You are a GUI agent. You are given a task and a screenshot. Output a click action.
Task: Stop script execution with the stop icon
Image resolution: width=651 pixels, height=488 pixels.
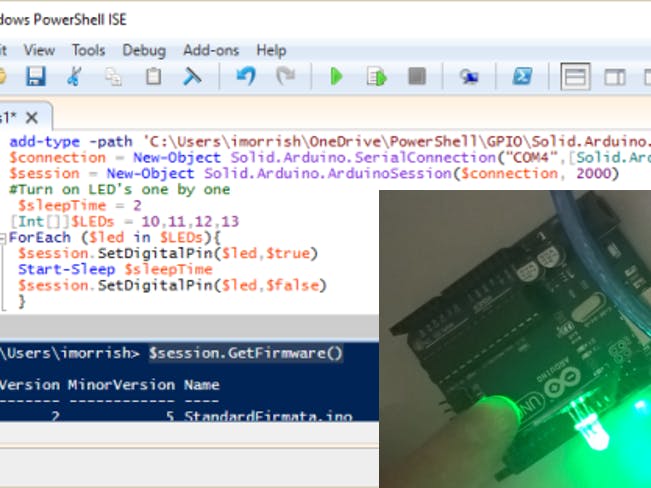click(417, 76)
